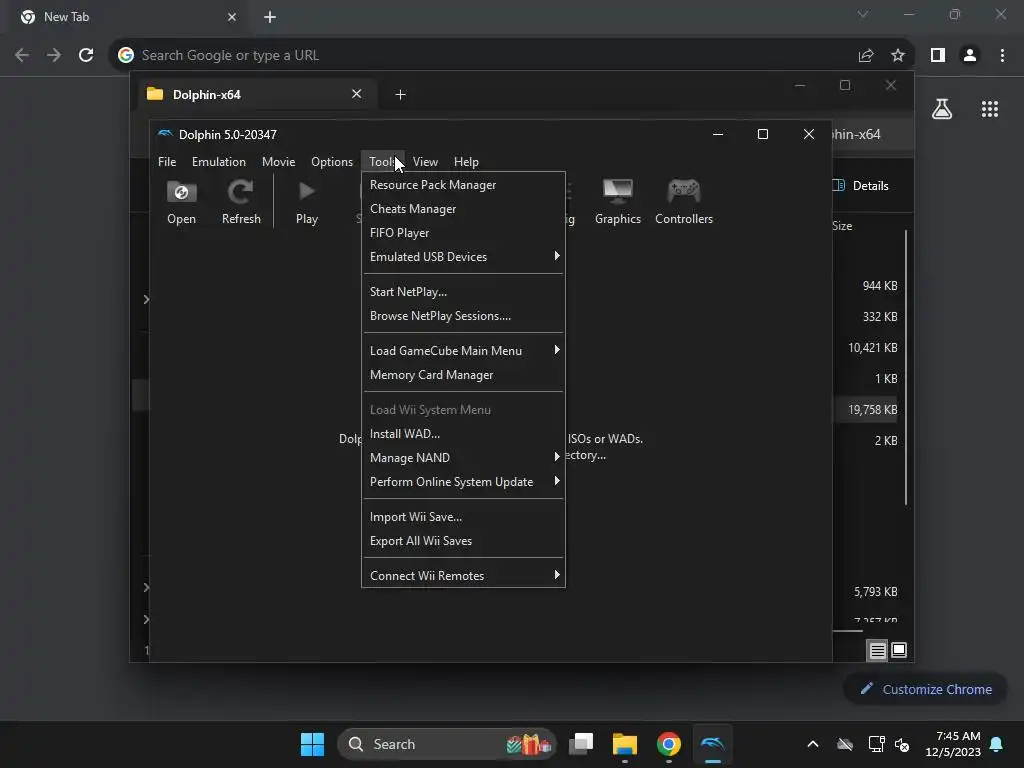Screen dimensions: 1024x768
Task: Click the Chrome Labs flask icon
Action: tap(942, 109)
